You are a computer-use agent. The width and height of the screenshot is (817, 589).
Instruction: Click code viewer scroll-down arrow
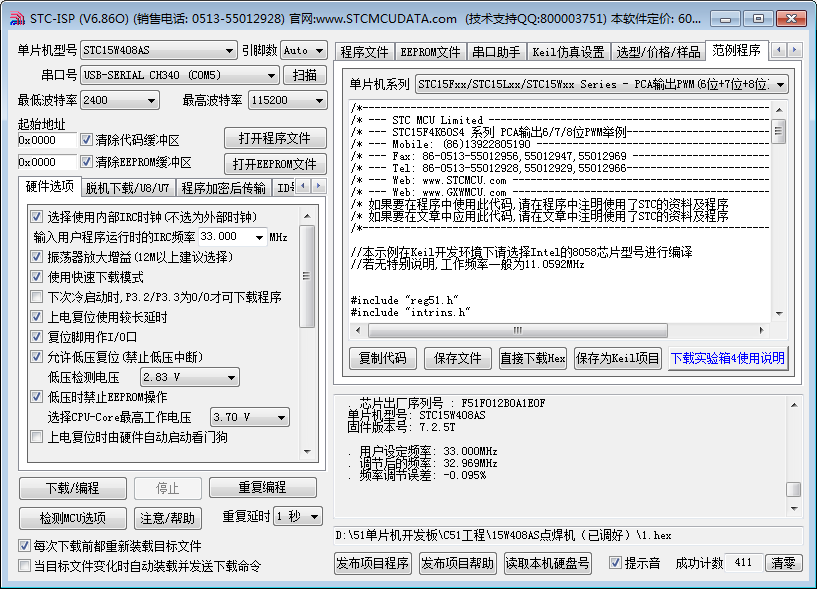[x=779, y=313]
